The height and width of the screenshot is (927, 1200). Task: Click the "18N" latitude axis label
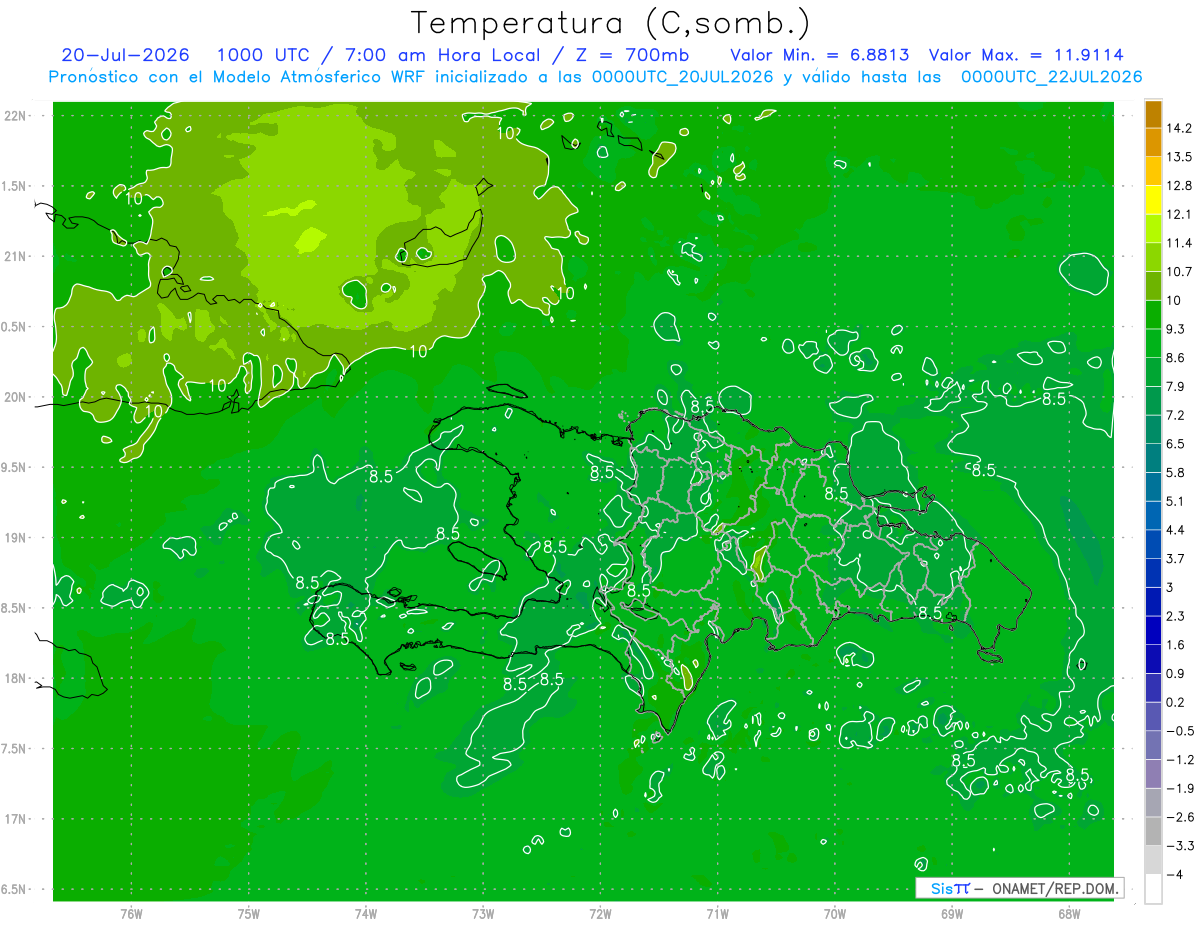pyautogui.click(x=14, y=679)
